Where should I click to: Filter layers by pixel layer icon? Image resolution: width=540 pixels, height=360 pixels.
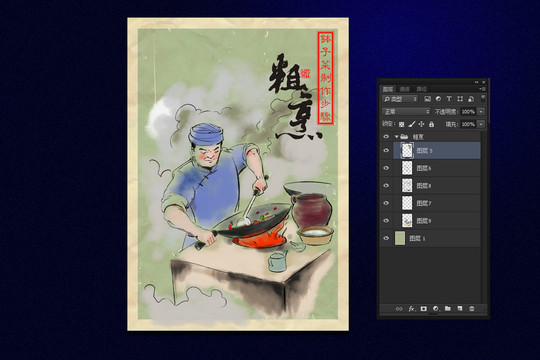point(427,99)
